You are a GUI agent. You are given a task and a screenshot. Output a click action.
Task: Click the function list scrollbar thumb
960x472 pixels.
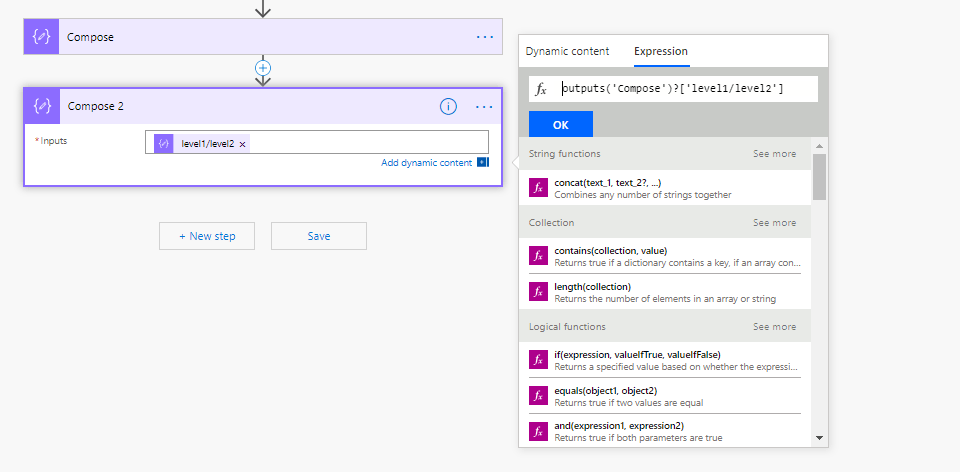[x=819, y=176]
